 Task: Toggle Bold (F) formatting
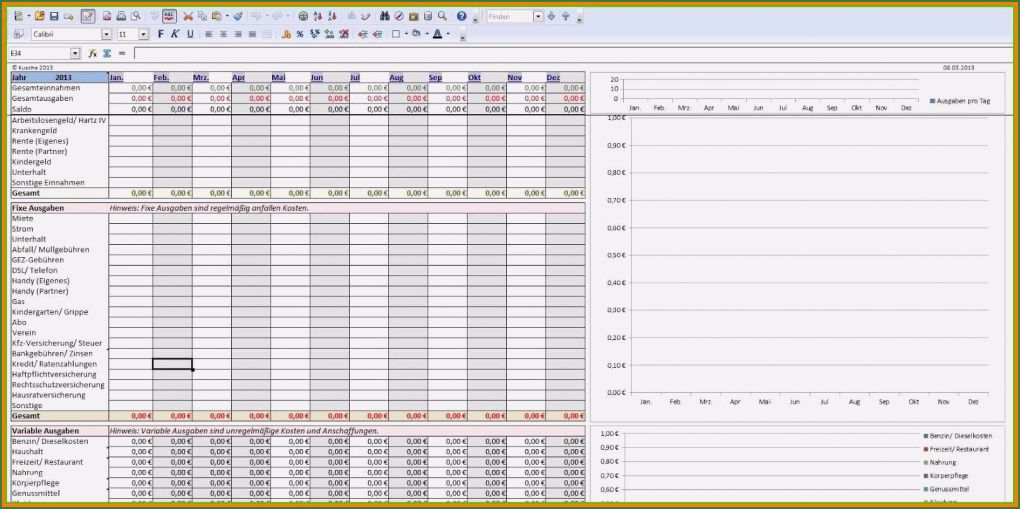click(x=160, y=34)
